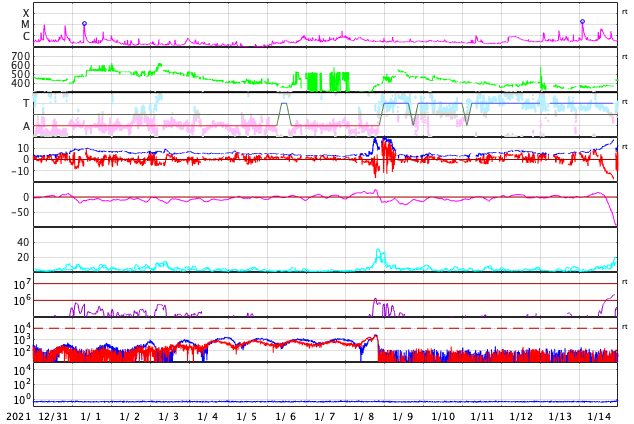Click the 10^0 axis tick label
634x424 pixels.
pyautogui.click(x=22, y=401)
